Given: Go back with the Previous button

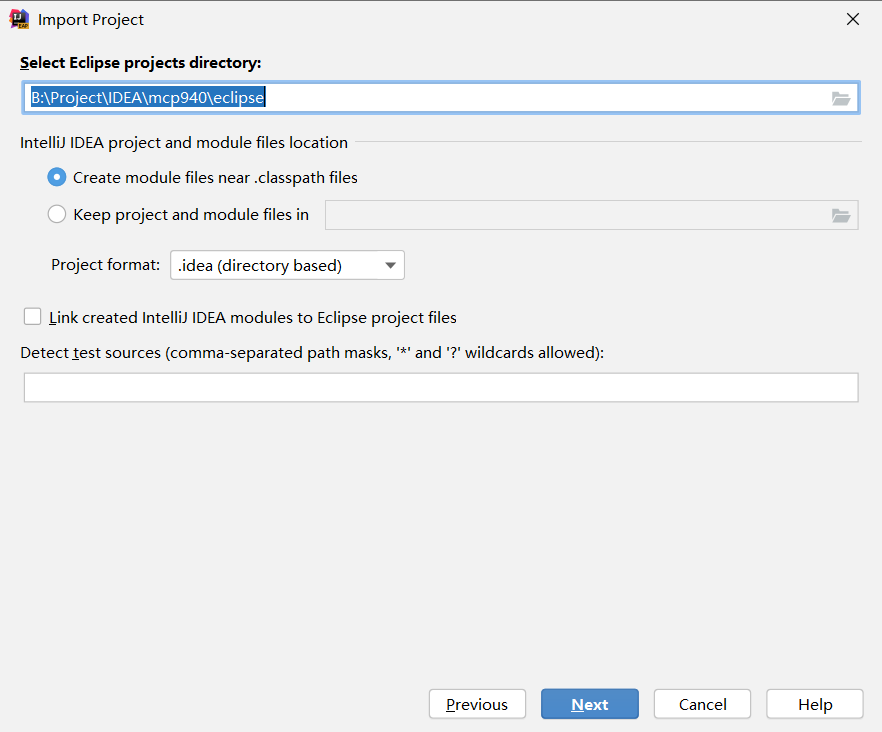Looking at the screenshot, I should click(x=477, y=704).
